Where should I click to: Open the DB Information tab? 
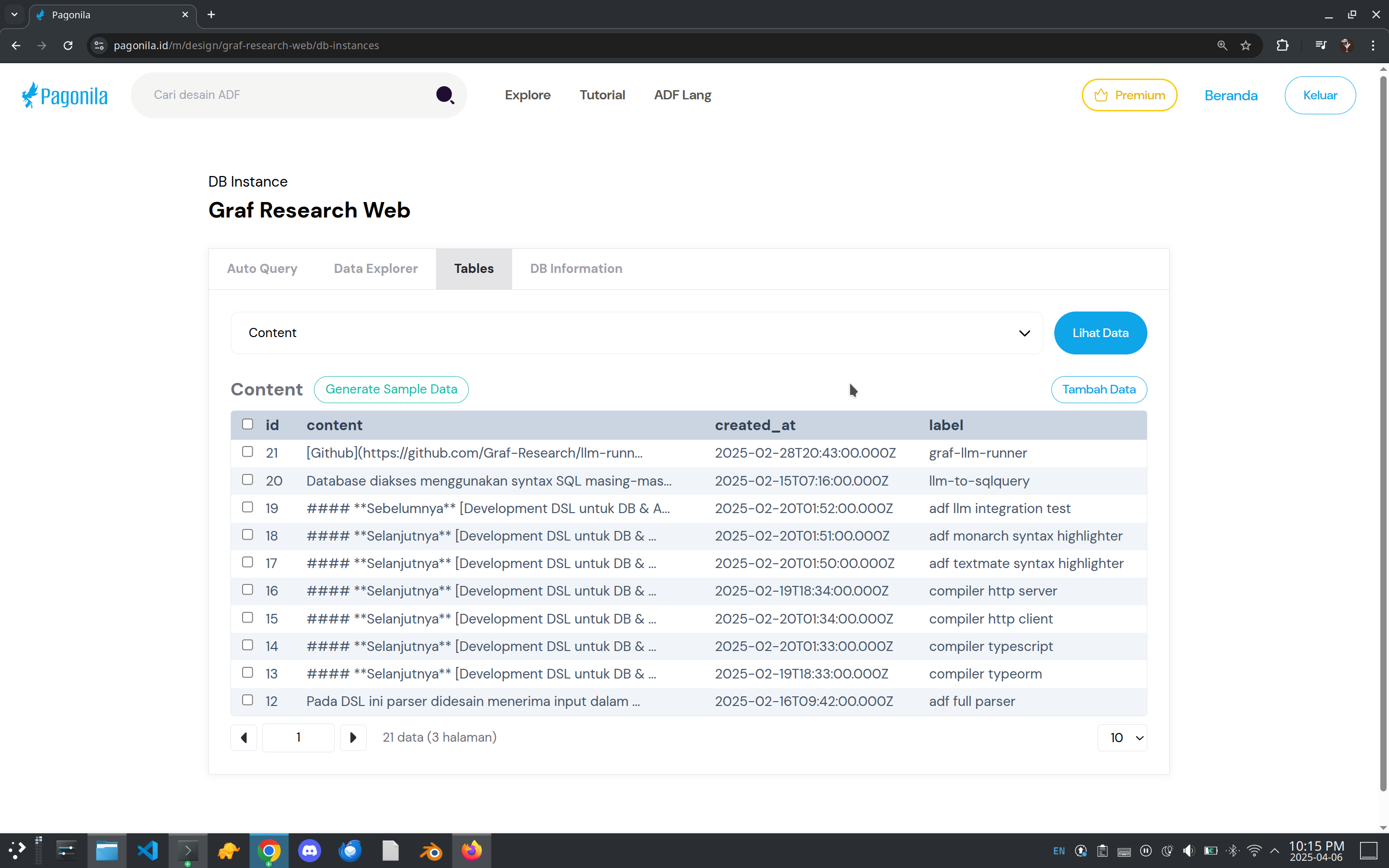tap(576, 269)
